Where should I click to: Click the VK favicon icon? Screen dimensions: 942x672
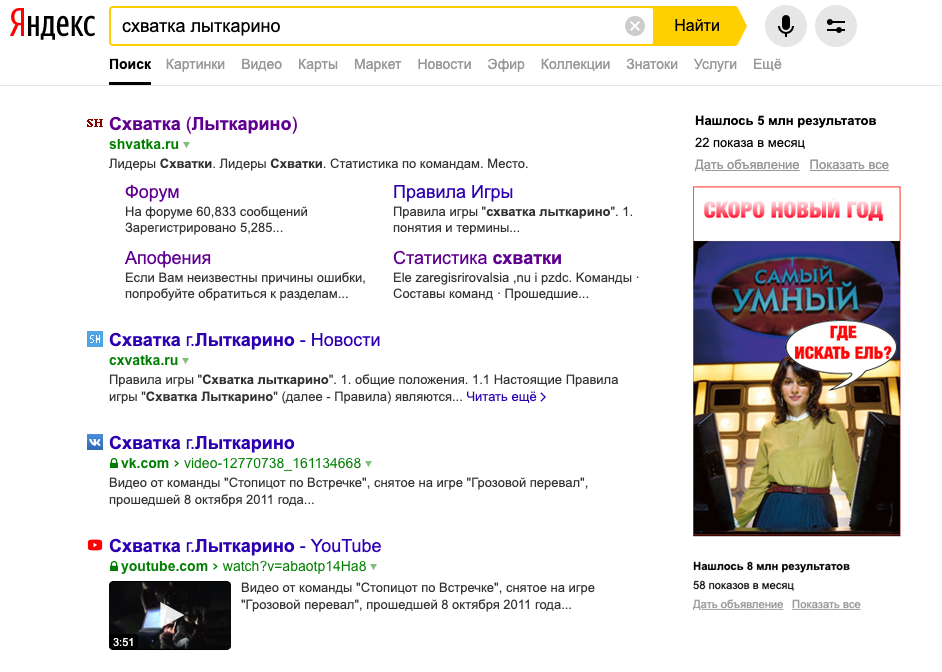[95, 442]
